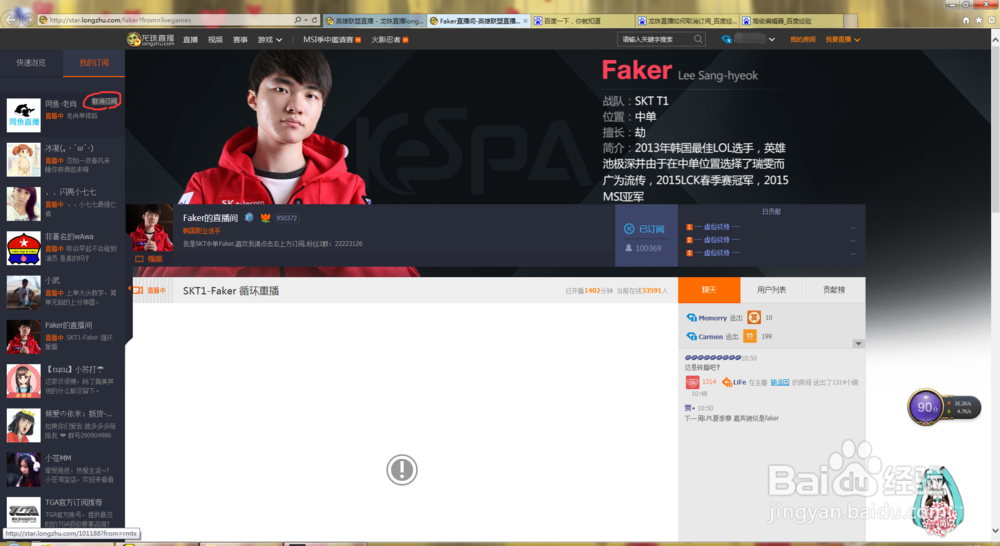Click the Longzhu site logo
This screenshot has width=1000, height=546.
pos(150,40)
